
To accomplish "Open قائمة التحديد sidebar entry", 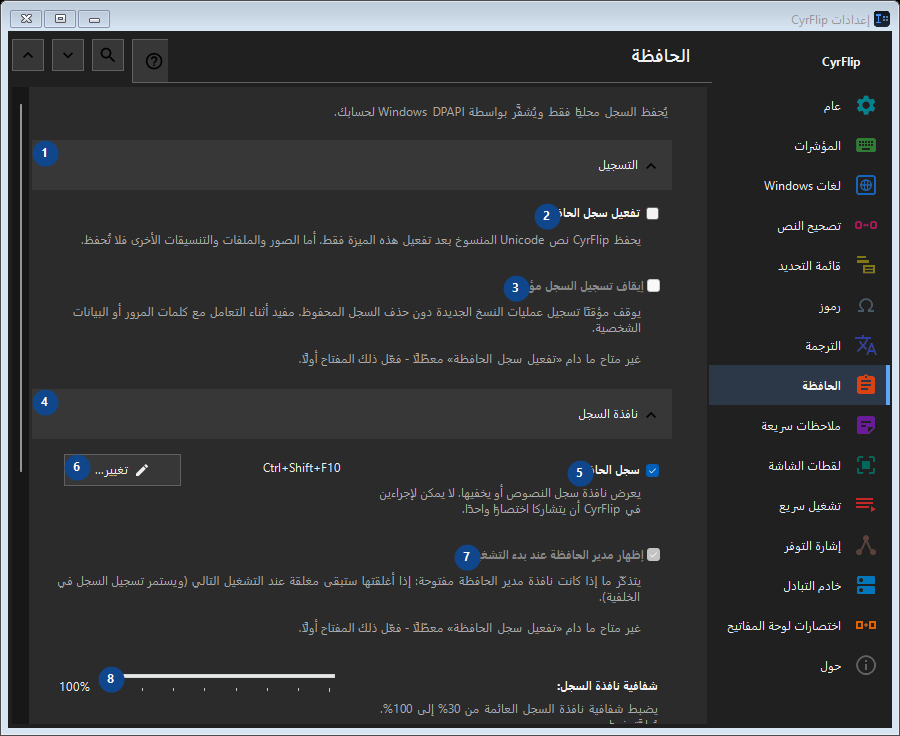I will tap(799, 265).
